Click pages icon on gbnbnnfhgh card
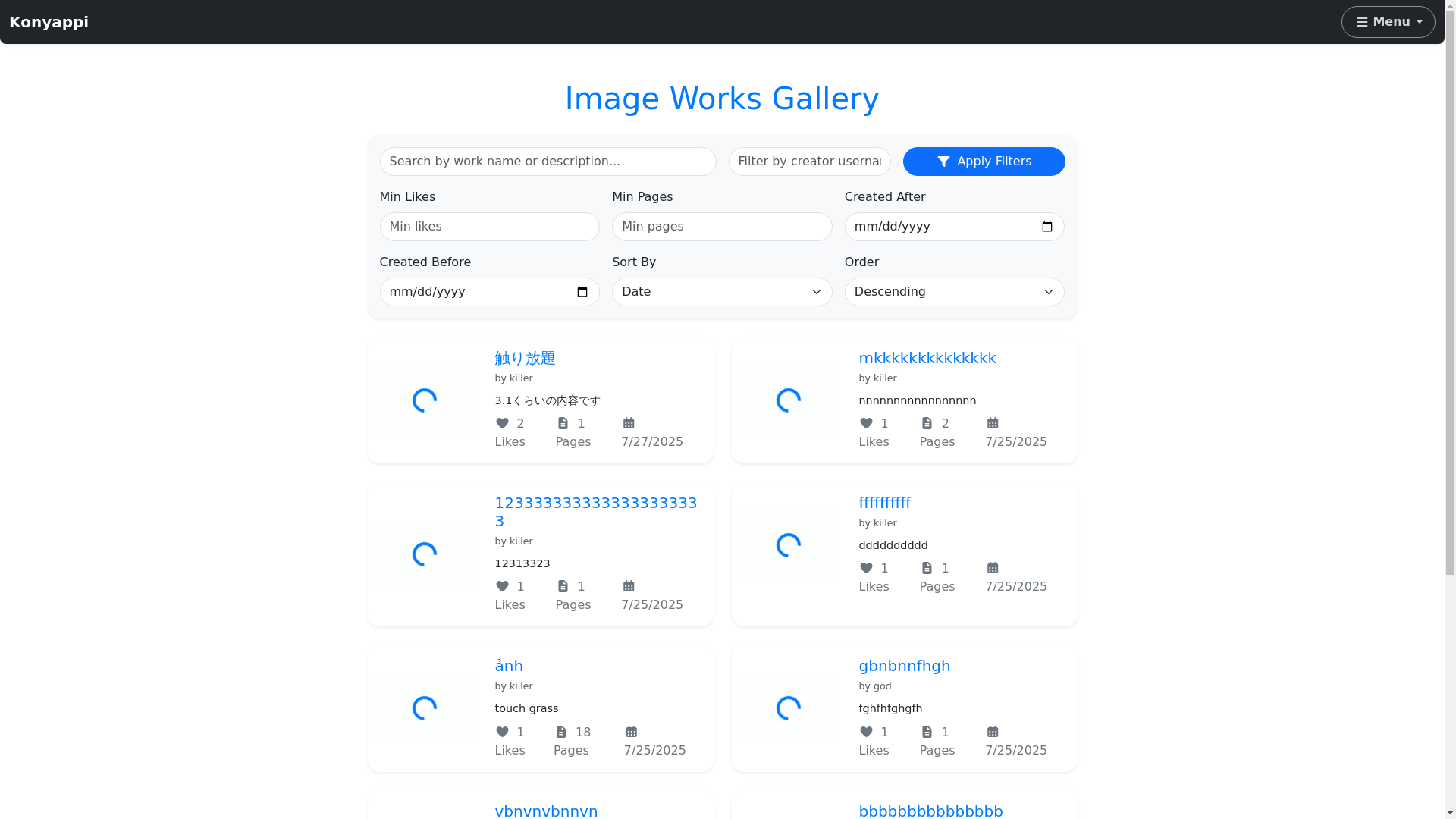This screenshot has width=1456, height=819. [x=927, y=732]
